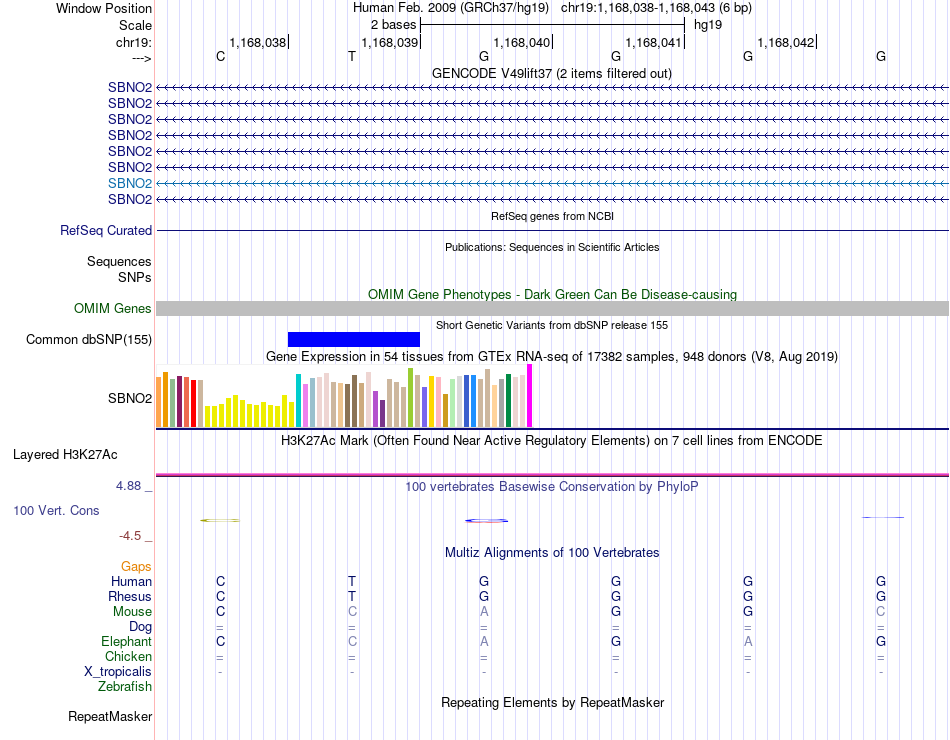The height and width of the screenshot is (740, 950).
Task: Select the RefSeq Curated track label
Action: [106, 230]
